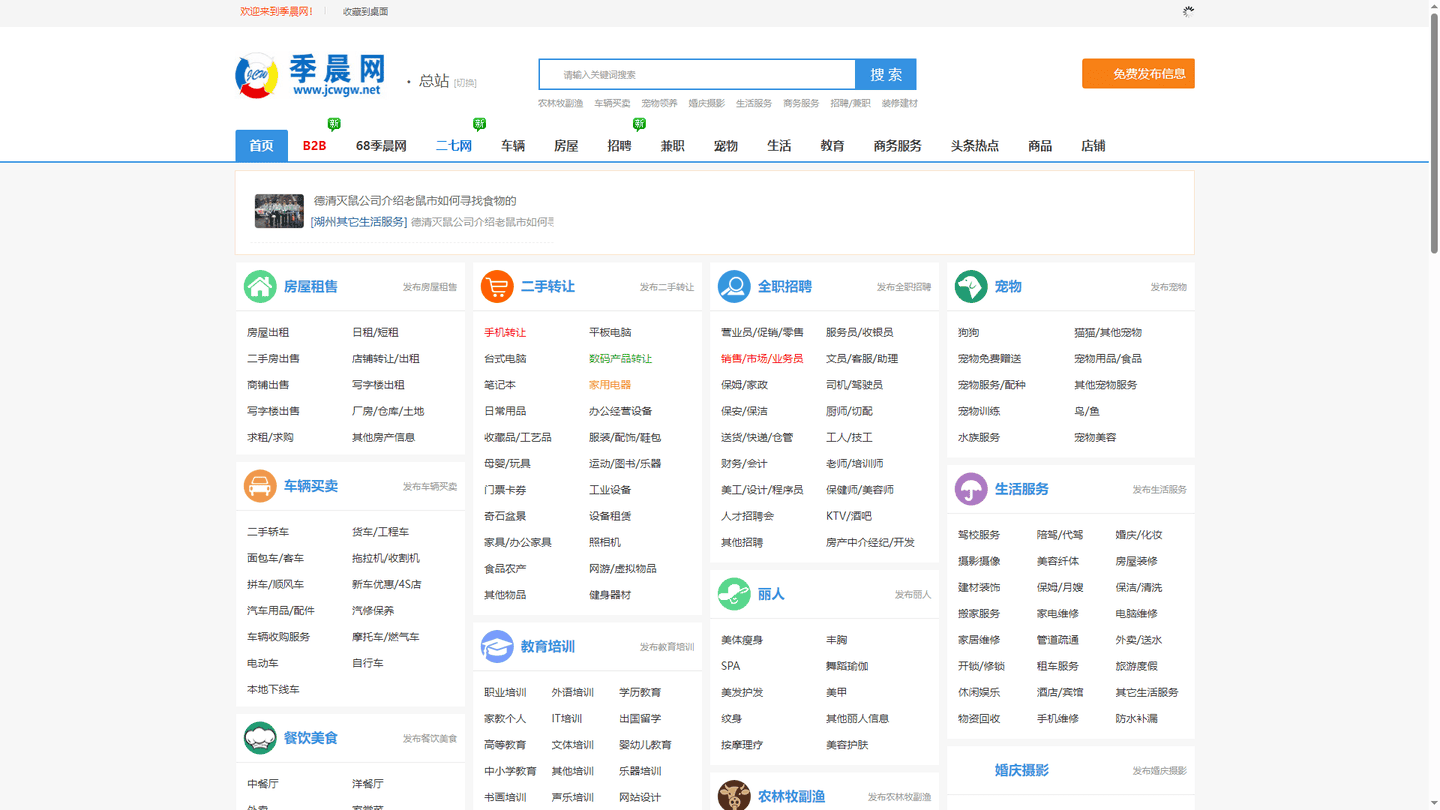Click the 发布房屋租售 link
The width and height of the screenshot is (1440, 810).
click(430, 287)
